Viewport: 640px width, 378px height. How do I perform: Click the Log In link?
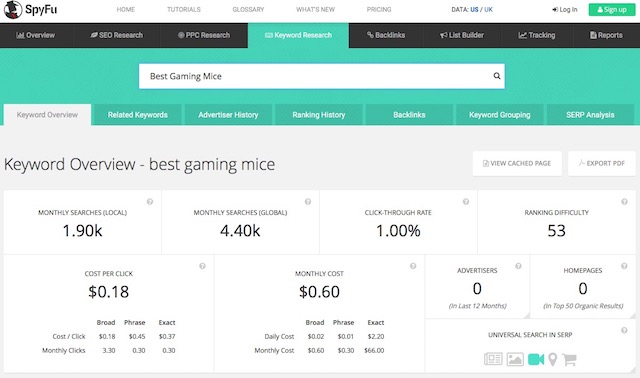(565, 9)
